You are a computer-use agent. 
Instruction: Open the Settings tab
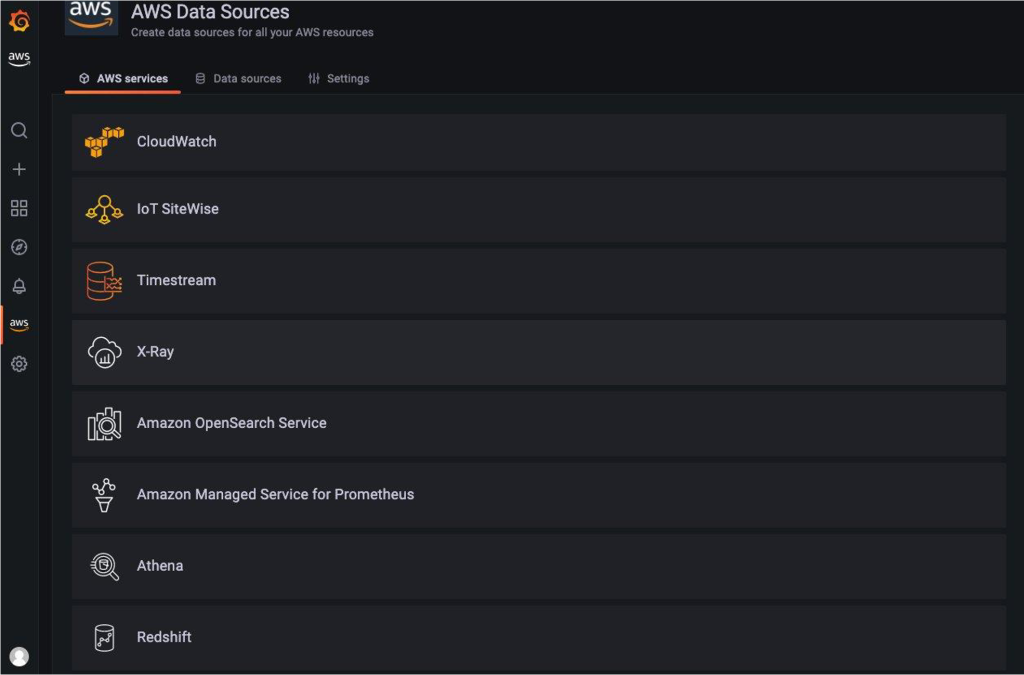pos(338,78)
